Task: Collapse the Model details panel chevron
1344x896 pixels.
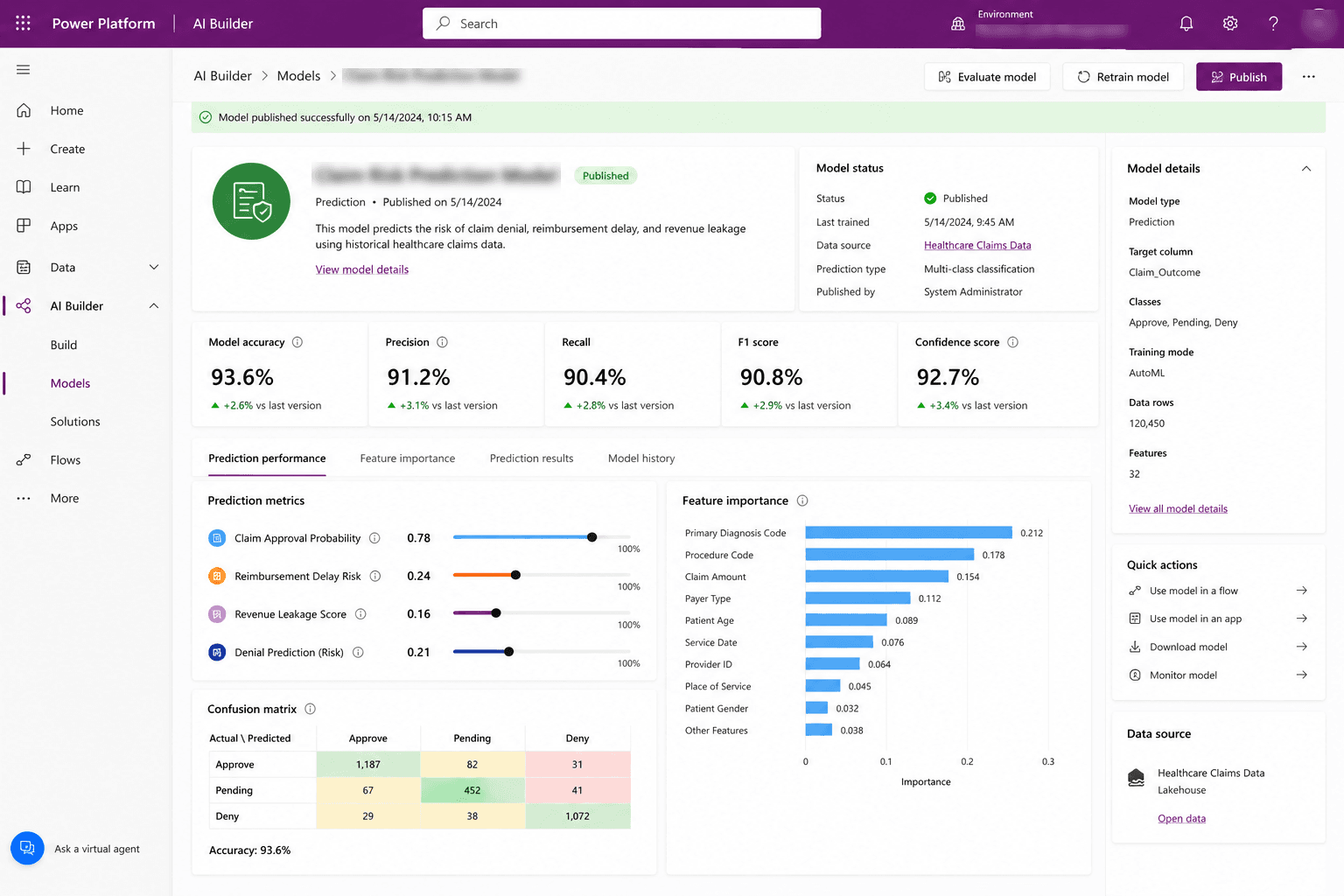Action: [1306, 169]
